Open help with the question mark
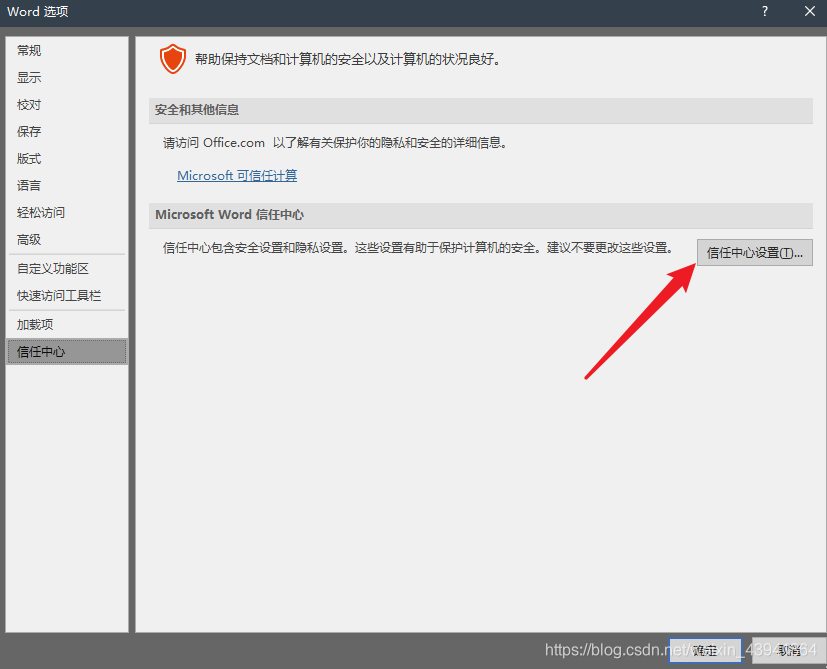This screenshot has width=827, height=669. [x=765, y=11]
